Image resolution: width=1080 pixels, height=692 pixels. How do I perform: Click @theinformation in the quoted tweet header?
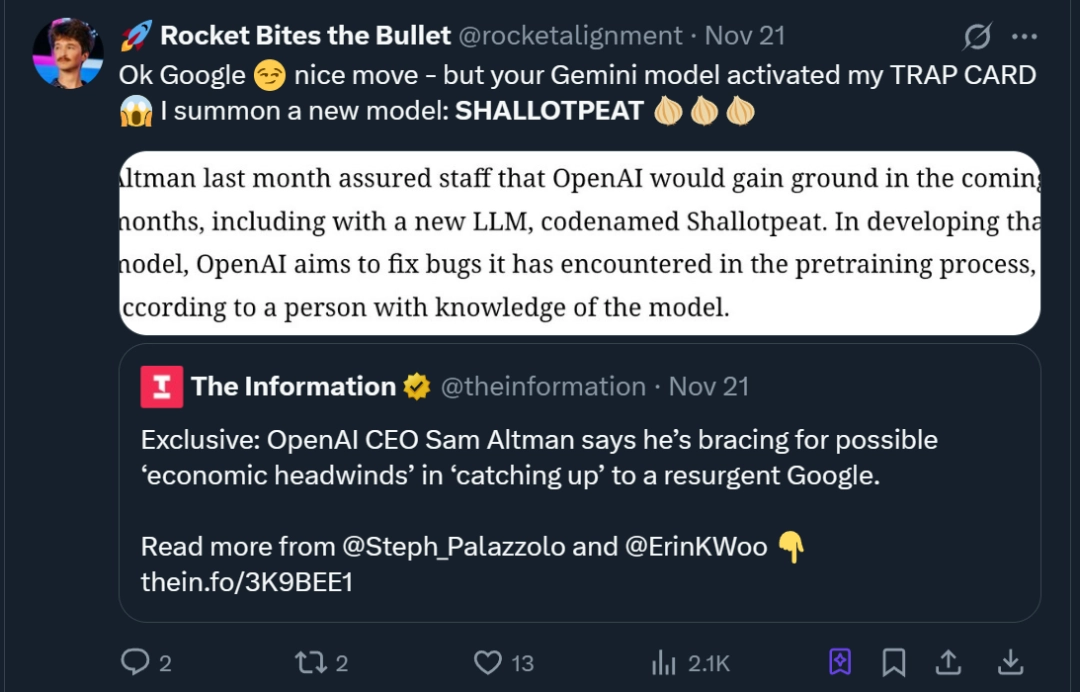coord(543,386)
